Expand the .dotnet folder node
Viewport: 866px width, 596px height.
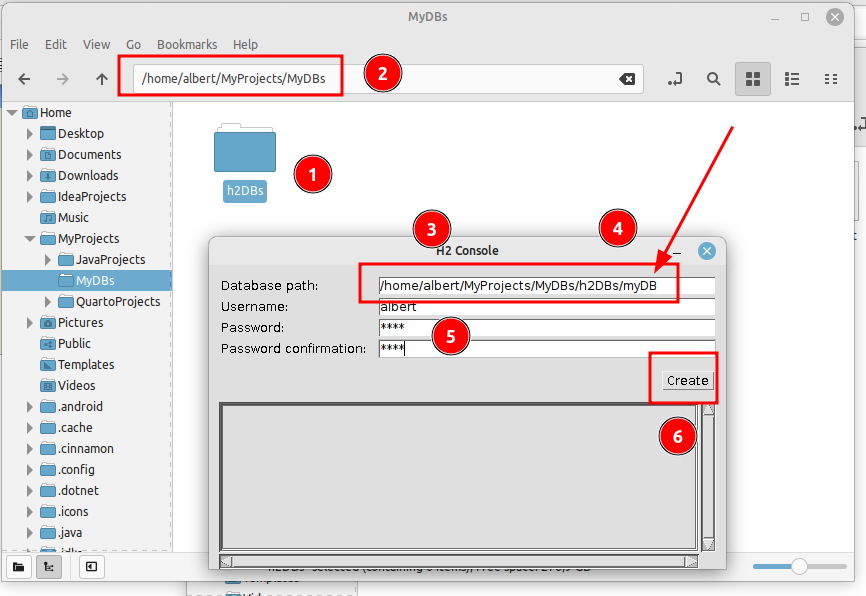tap(30, 490)
